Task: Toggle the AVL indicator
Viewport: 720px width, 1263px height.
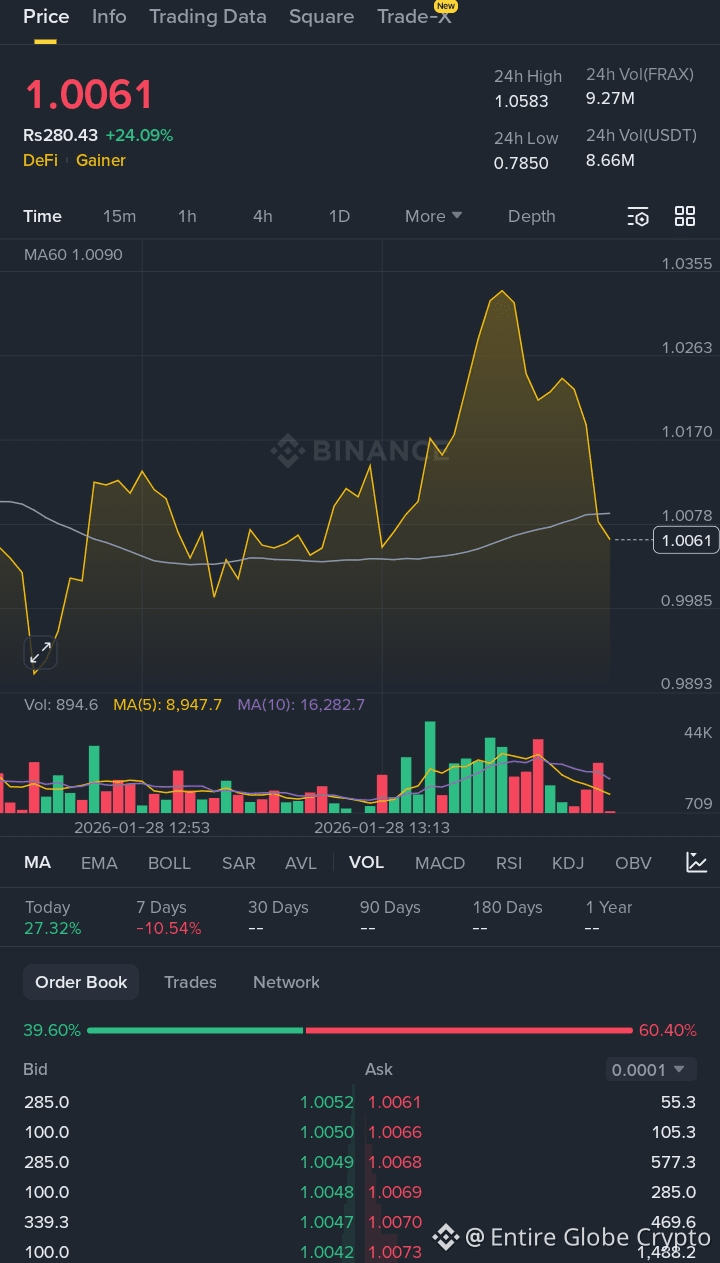Action: (300, 863)
